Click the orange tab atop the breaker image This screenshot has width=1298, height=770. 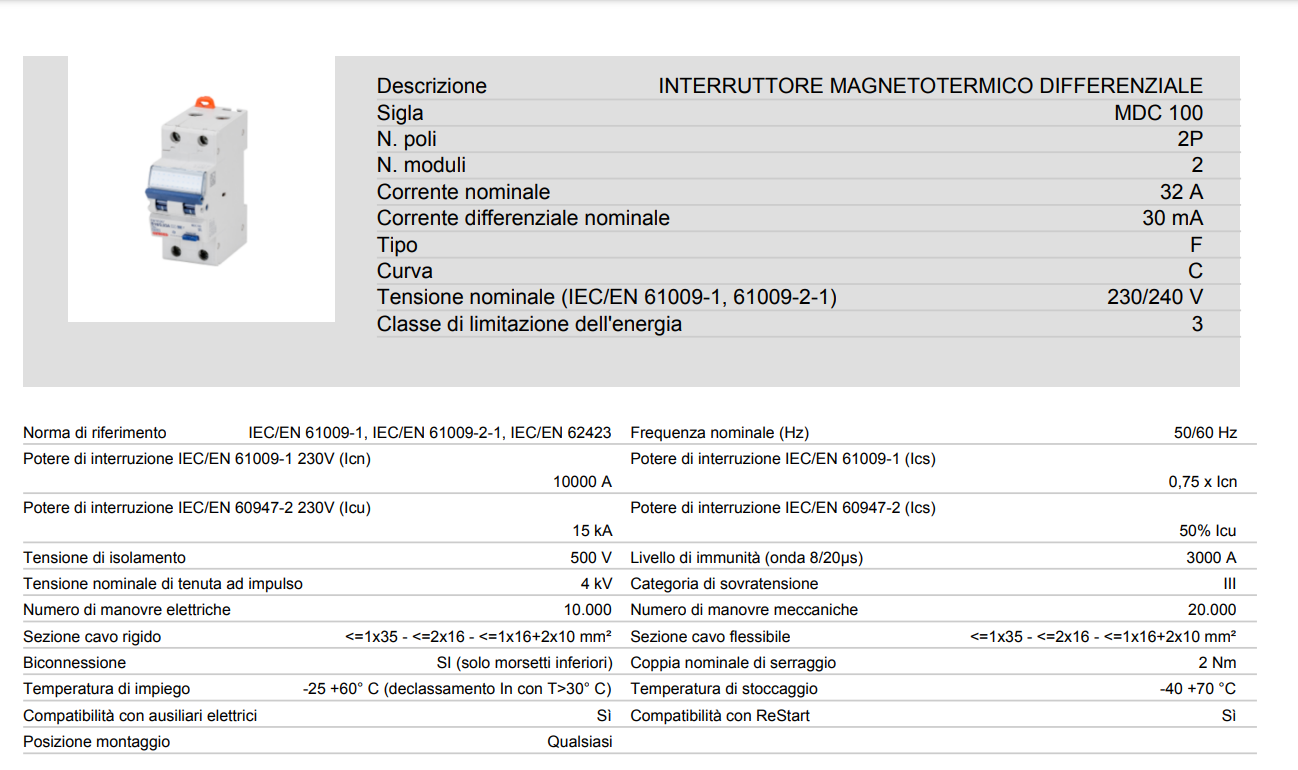coord(205,101)
